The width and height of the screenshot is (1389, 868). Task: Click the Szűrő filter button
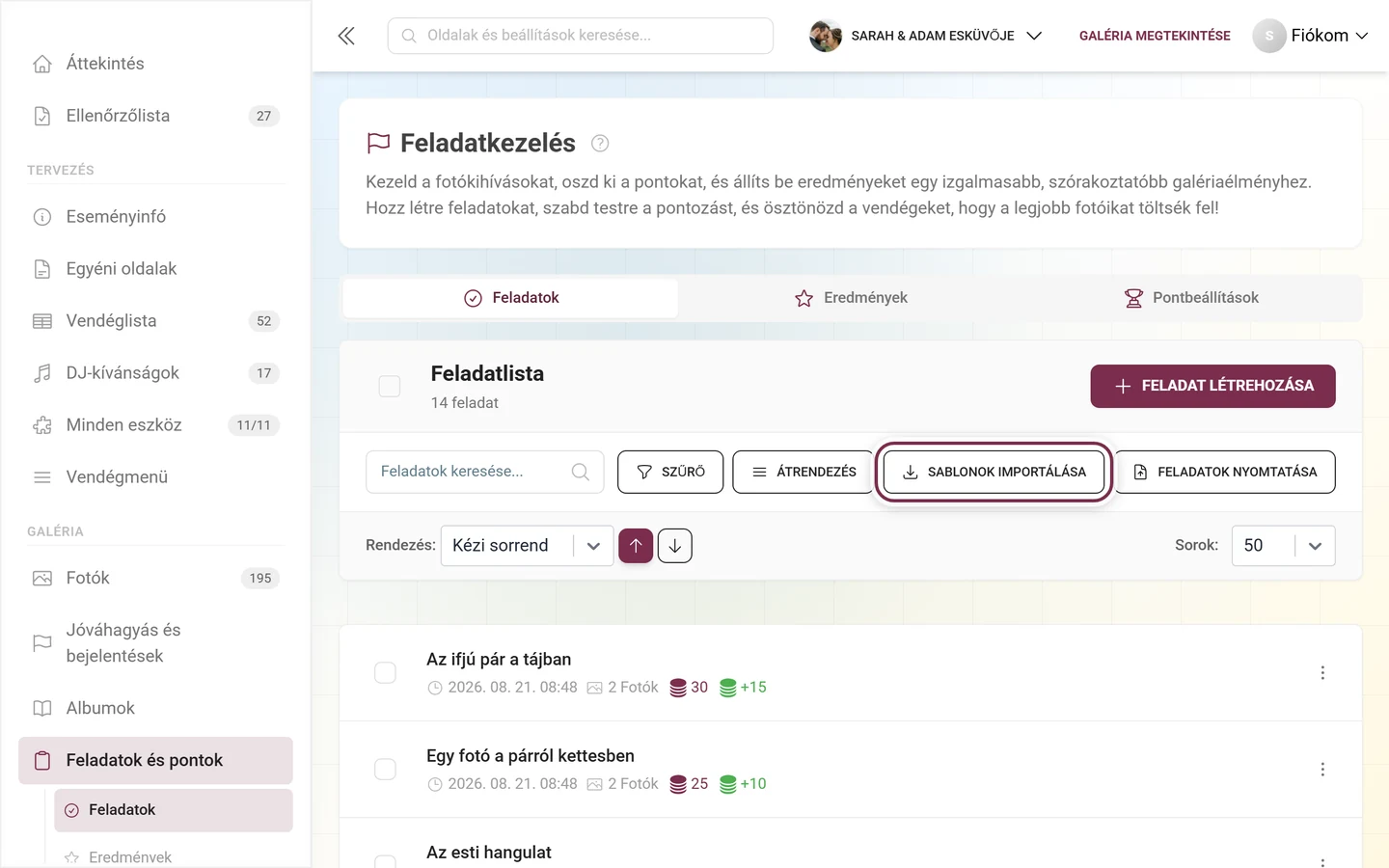(x=670, y=472)
